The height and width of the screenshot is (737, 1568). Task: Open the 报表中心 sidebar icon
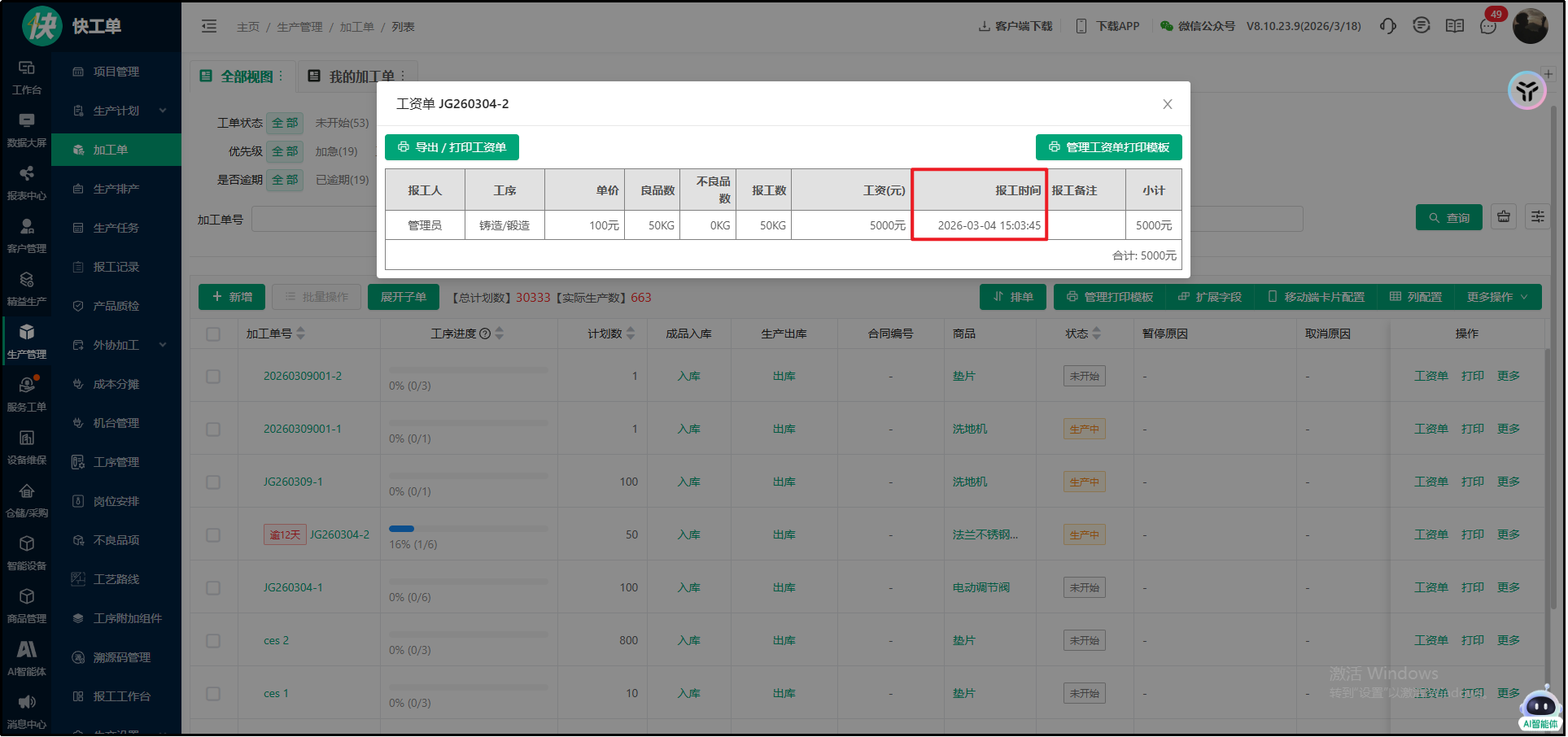pyautogui.click(x=26, y=182)
